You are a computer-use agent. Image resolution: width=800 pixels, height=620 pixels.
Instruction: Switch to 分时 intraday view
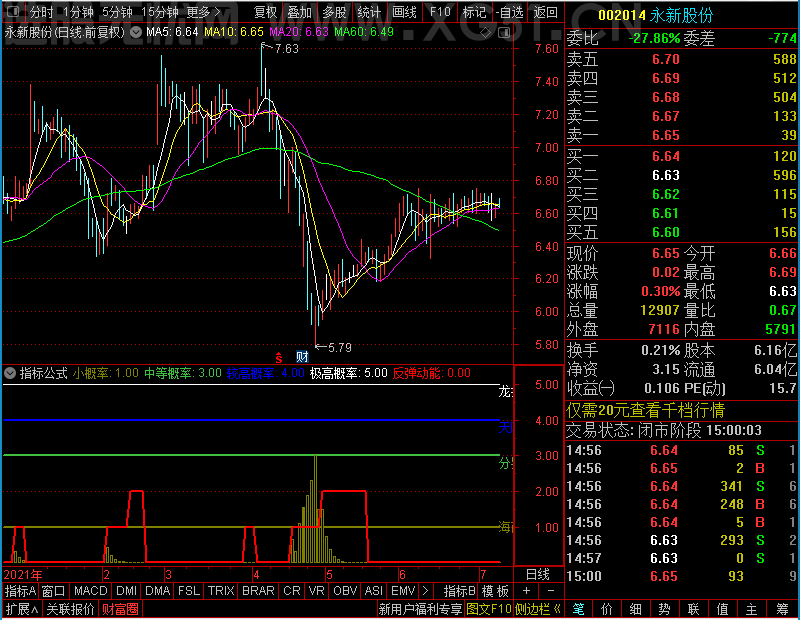(41, 12)
